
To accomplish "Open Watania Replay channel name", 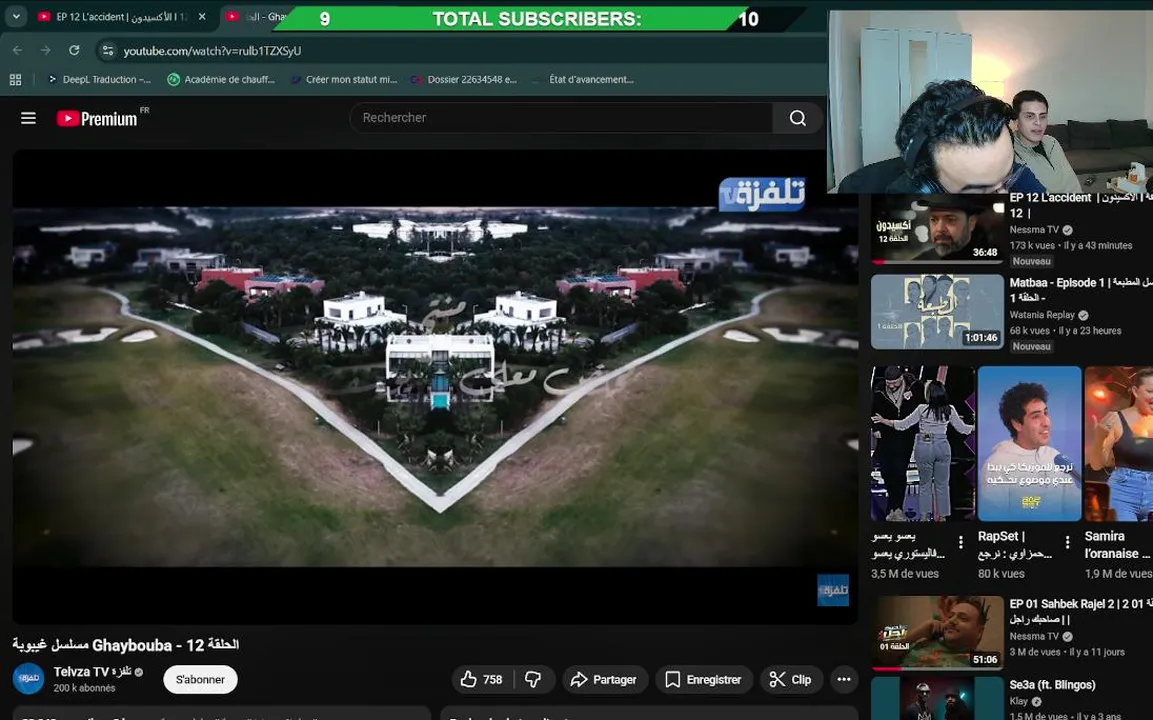I will [1042, 315].
